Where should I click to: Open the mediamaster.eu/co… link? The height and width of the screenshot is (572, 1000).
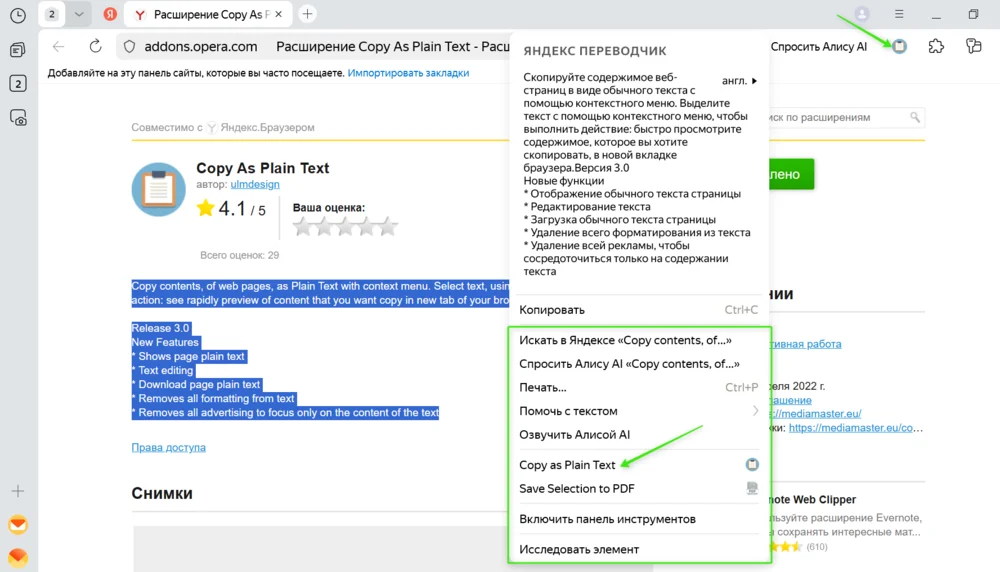click(x=856, y=428)
